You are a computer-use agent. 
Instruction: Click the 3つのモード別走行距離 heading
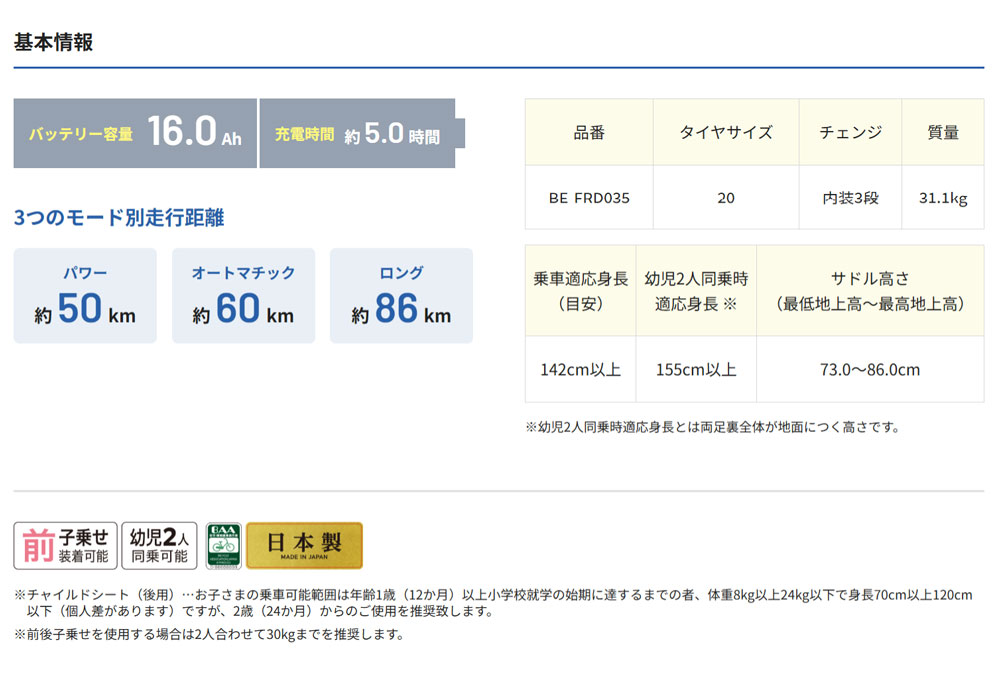pyautogui.click(x=119, y=218)
